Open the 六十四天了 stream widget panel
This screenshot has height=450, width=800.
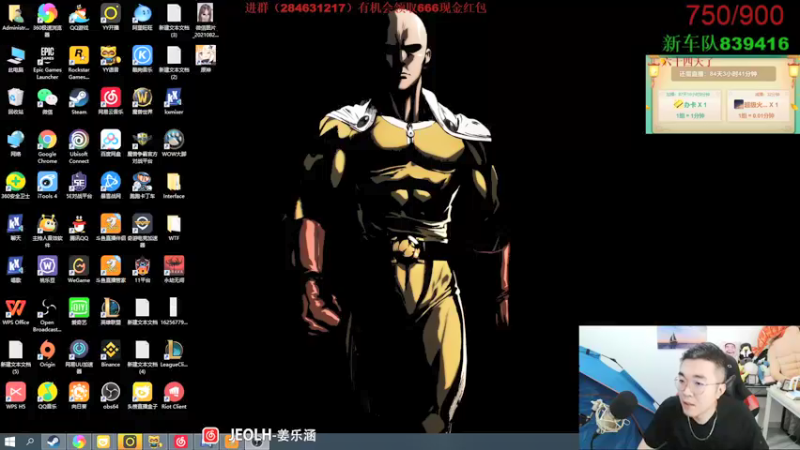722,94
